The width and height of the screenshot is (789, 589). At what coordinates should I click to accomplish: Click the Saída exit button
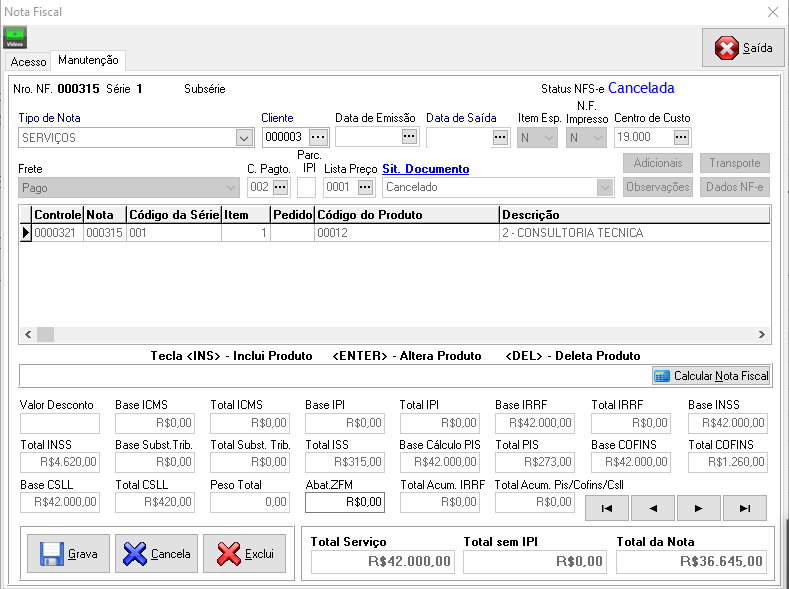pyautogui.click(x=743, y=48)
